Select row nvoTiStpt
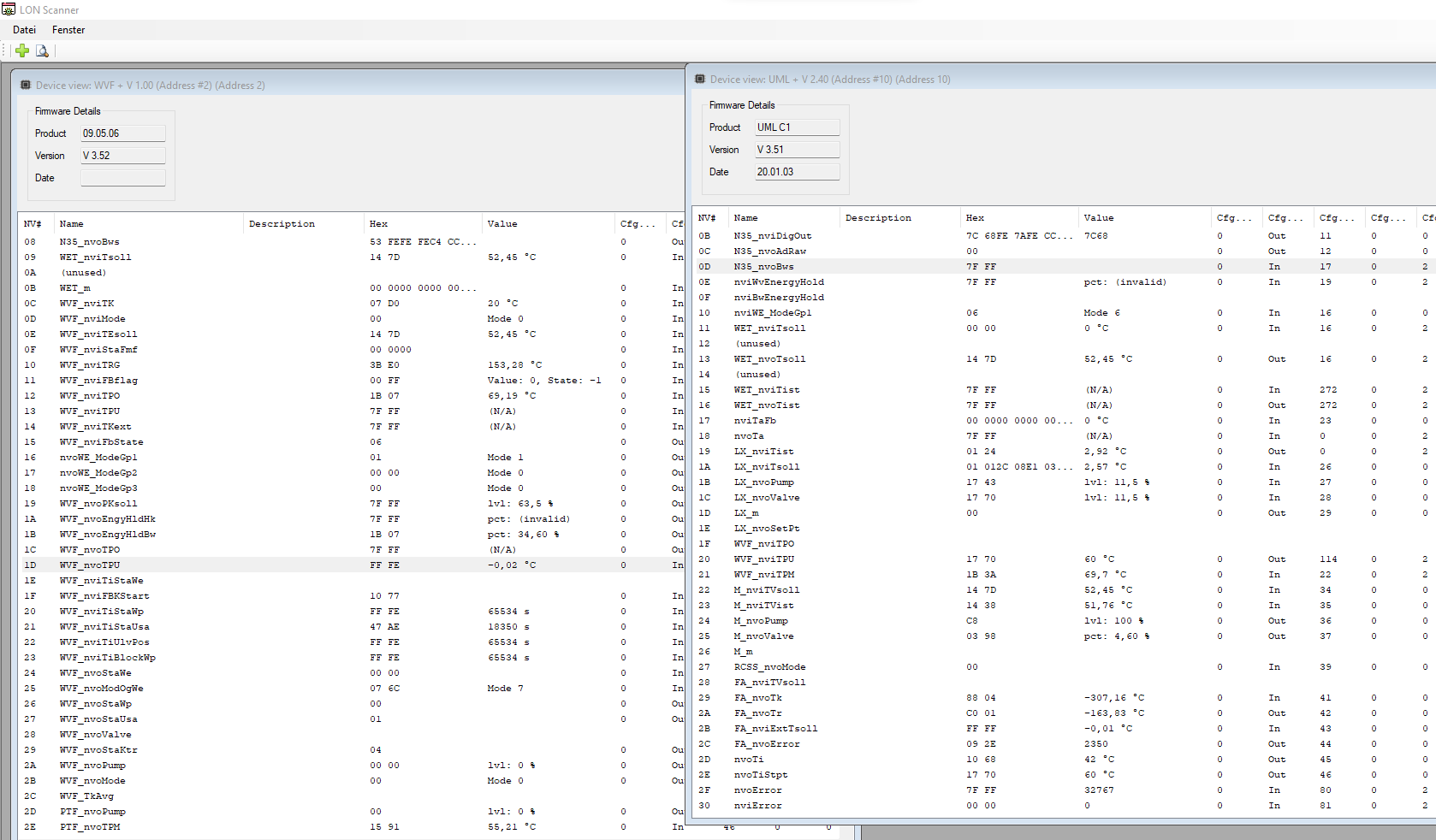This screenshot has height=840, width=1436. (x=1065, y=775)
